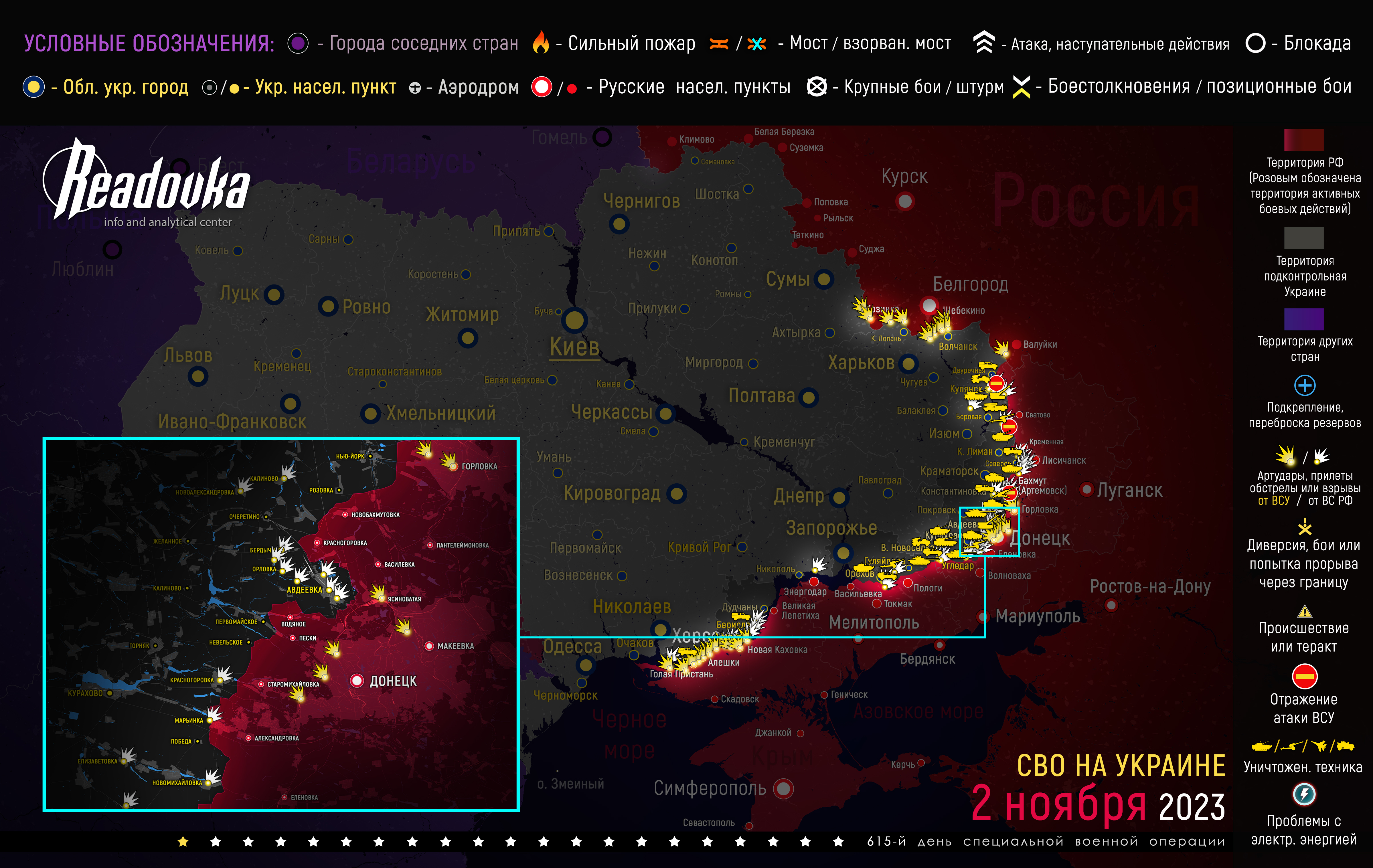
Task: Click the Блокада ring icon in legend
Action: 1256,43
